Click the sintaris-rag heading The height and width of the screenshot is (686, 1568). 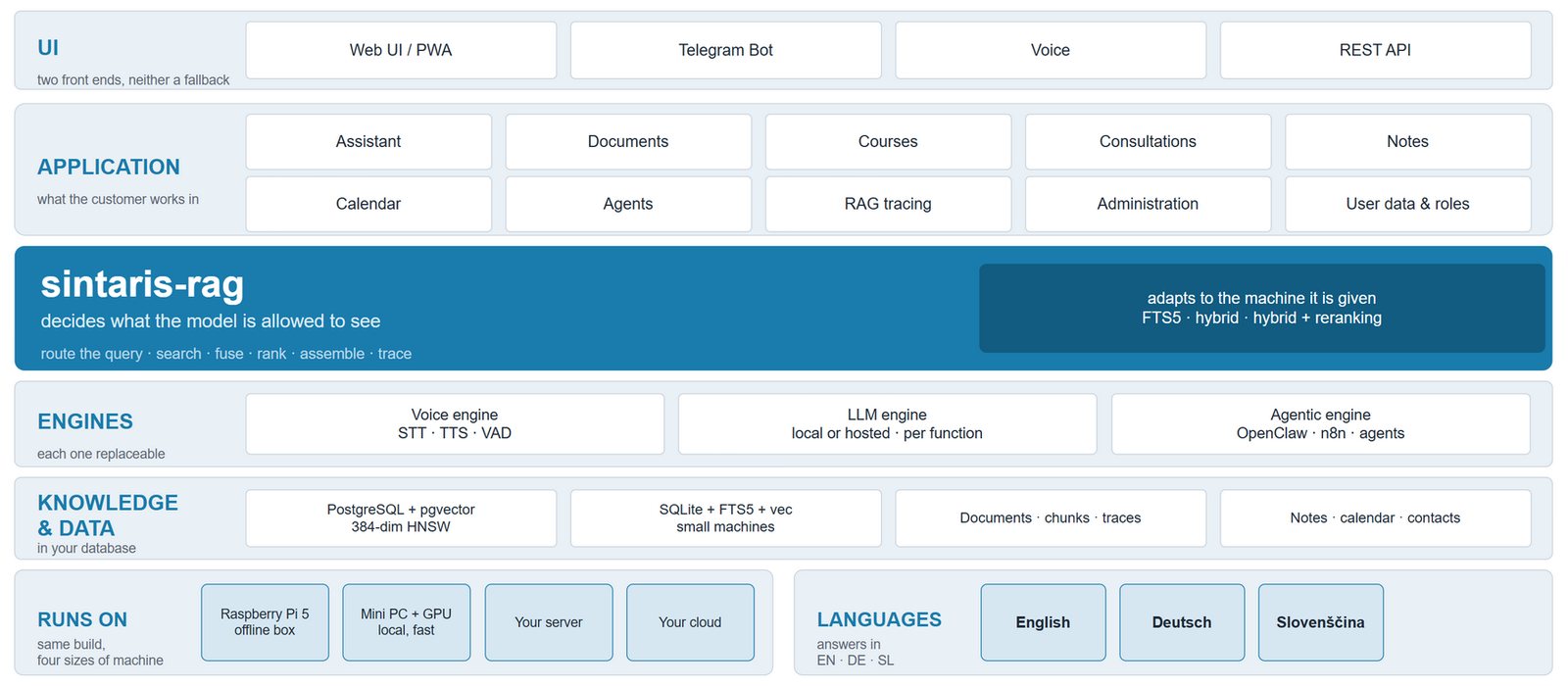[142, 284]
